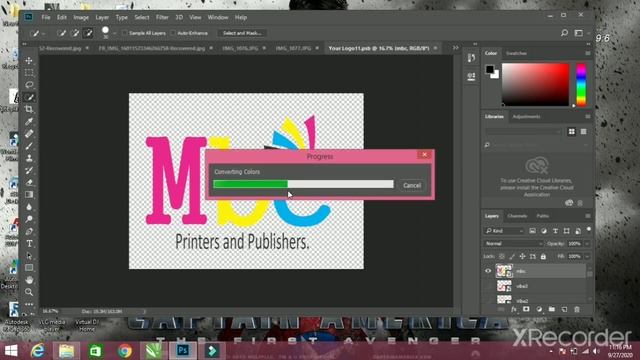Open the Normal blend mode dropdown
The image size is (640, 360).
click(513, 244)
